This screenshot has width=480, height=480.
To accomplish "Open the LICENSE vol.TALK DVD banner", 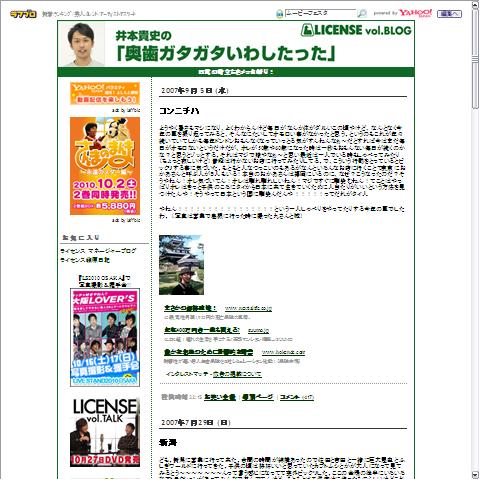I will [105, 432].
